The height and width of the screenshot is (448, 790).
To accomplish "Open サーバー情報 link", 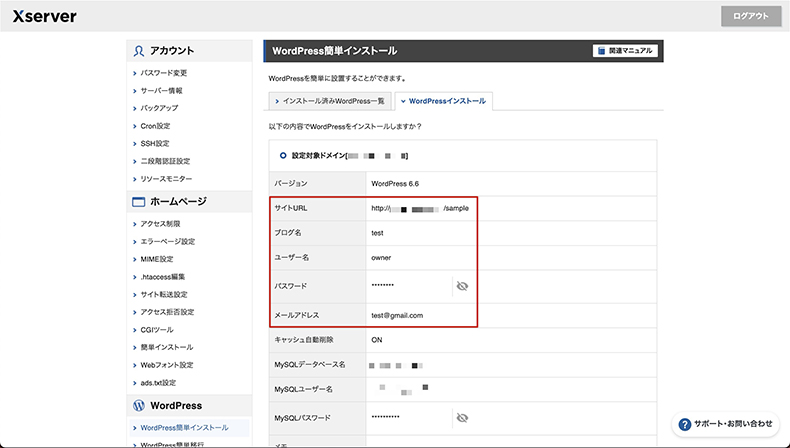I will [161, 91].
